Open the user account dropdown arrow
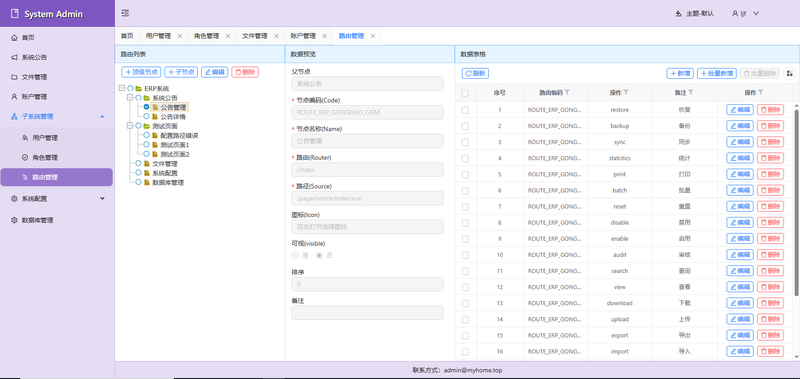 (756, 14)
